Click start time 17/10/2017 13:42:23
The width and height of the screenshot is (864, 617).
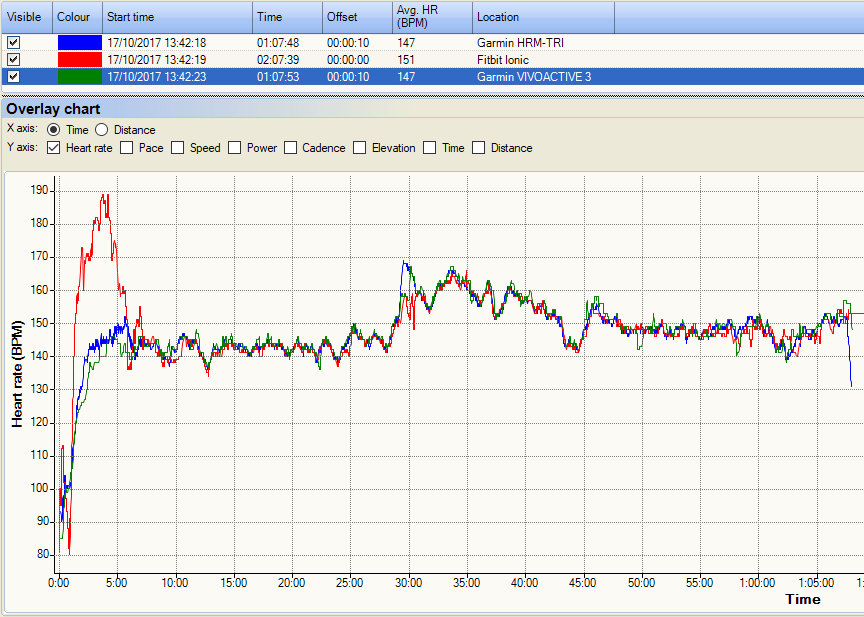point(156,77)
